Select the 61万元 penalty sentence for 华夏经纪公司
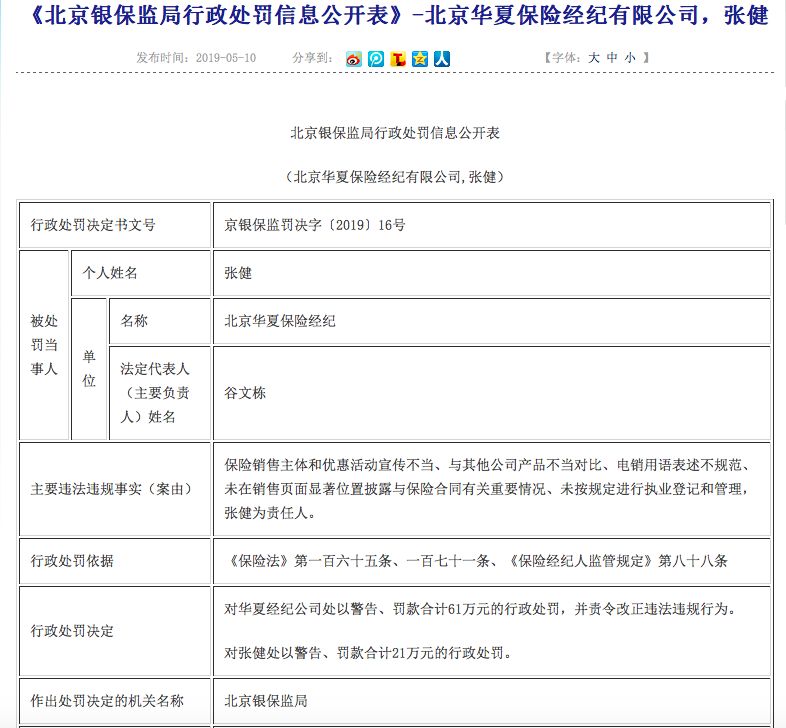Viewport: 786px width, 728px height. [x=481, y=609]
